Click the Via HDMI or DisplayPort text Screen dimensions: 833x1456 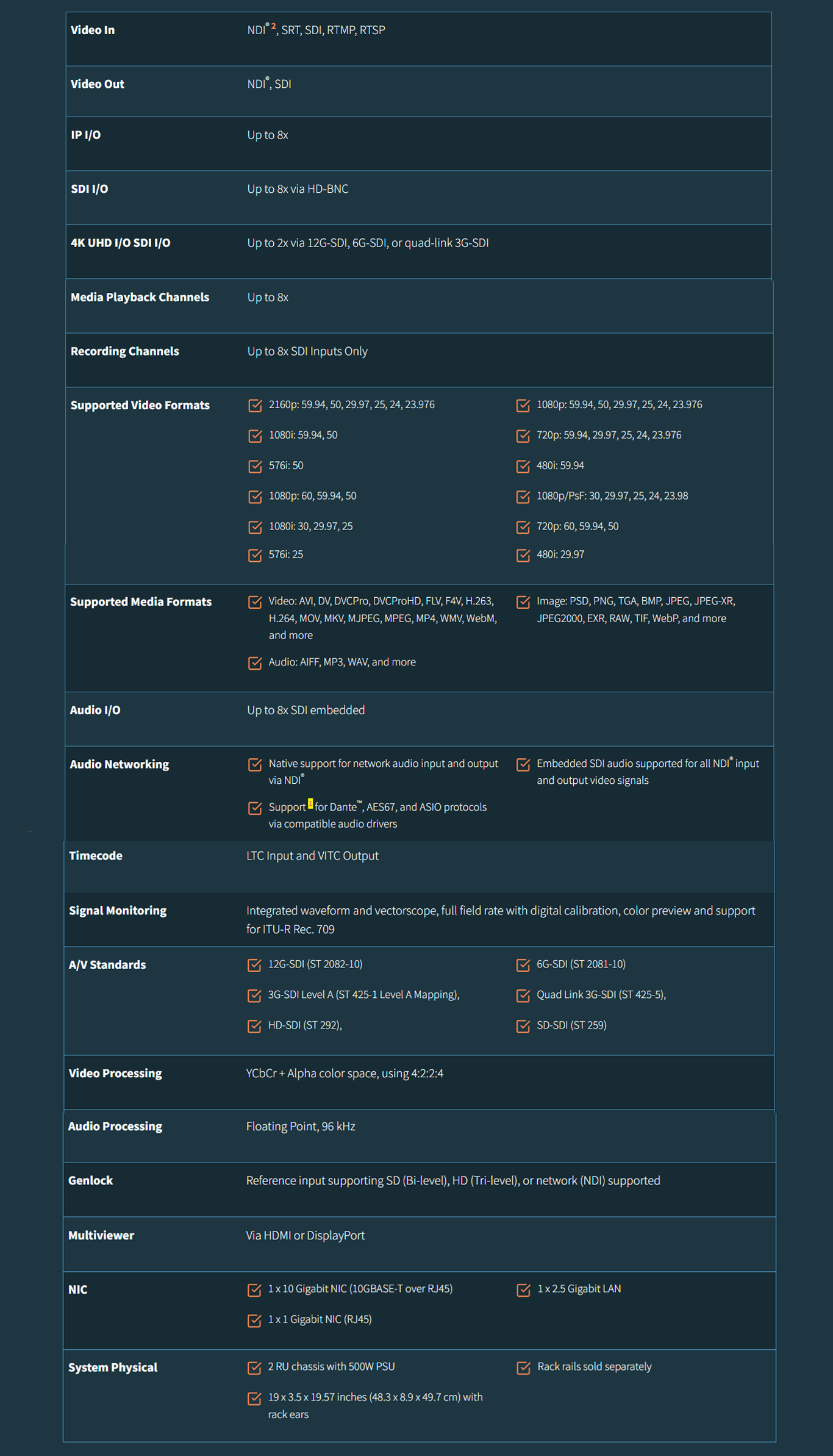[x=305, y=1235]
